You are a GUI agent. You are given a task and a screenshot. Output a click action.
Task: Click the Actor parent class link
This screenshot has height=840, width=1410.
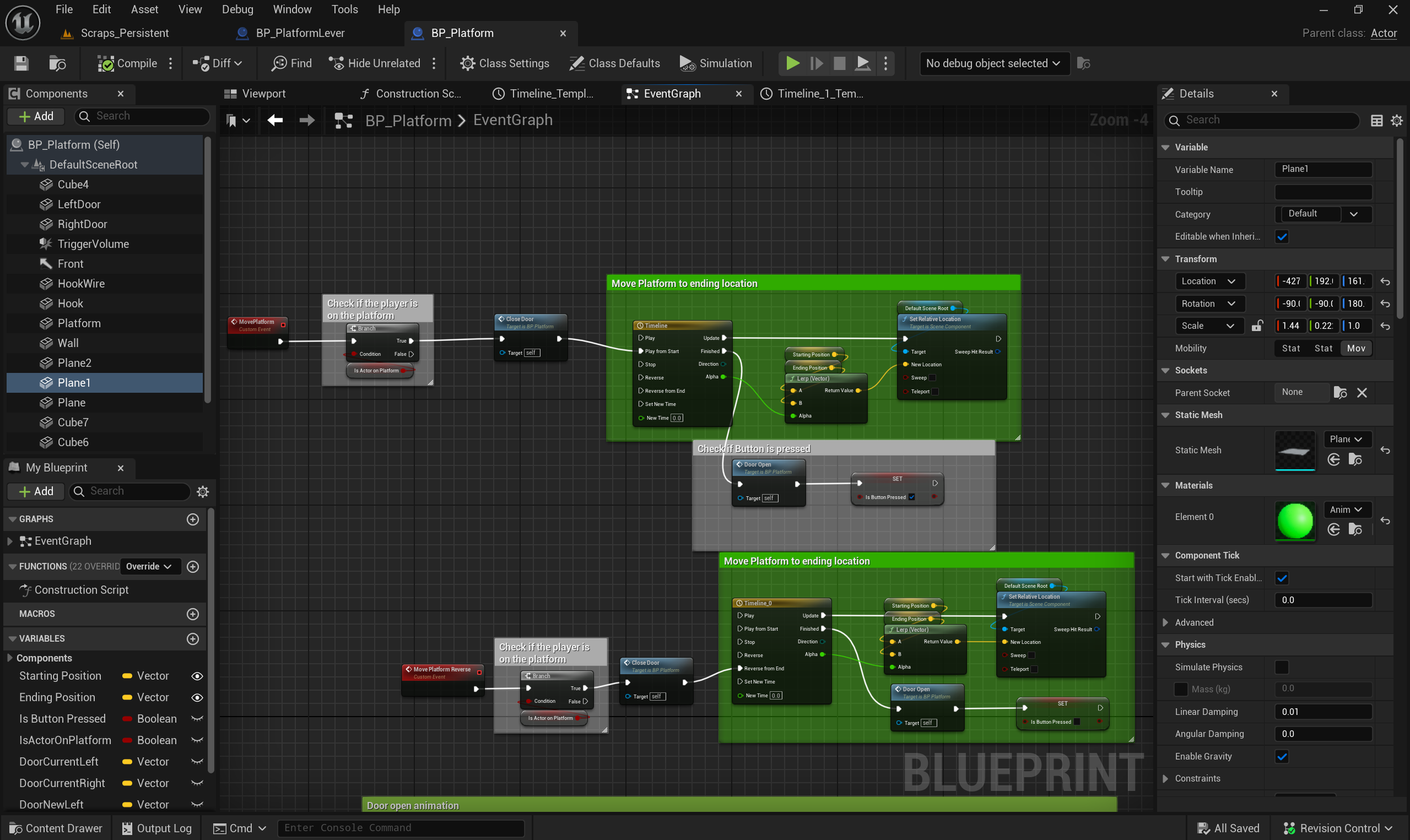coord(1383,33)
